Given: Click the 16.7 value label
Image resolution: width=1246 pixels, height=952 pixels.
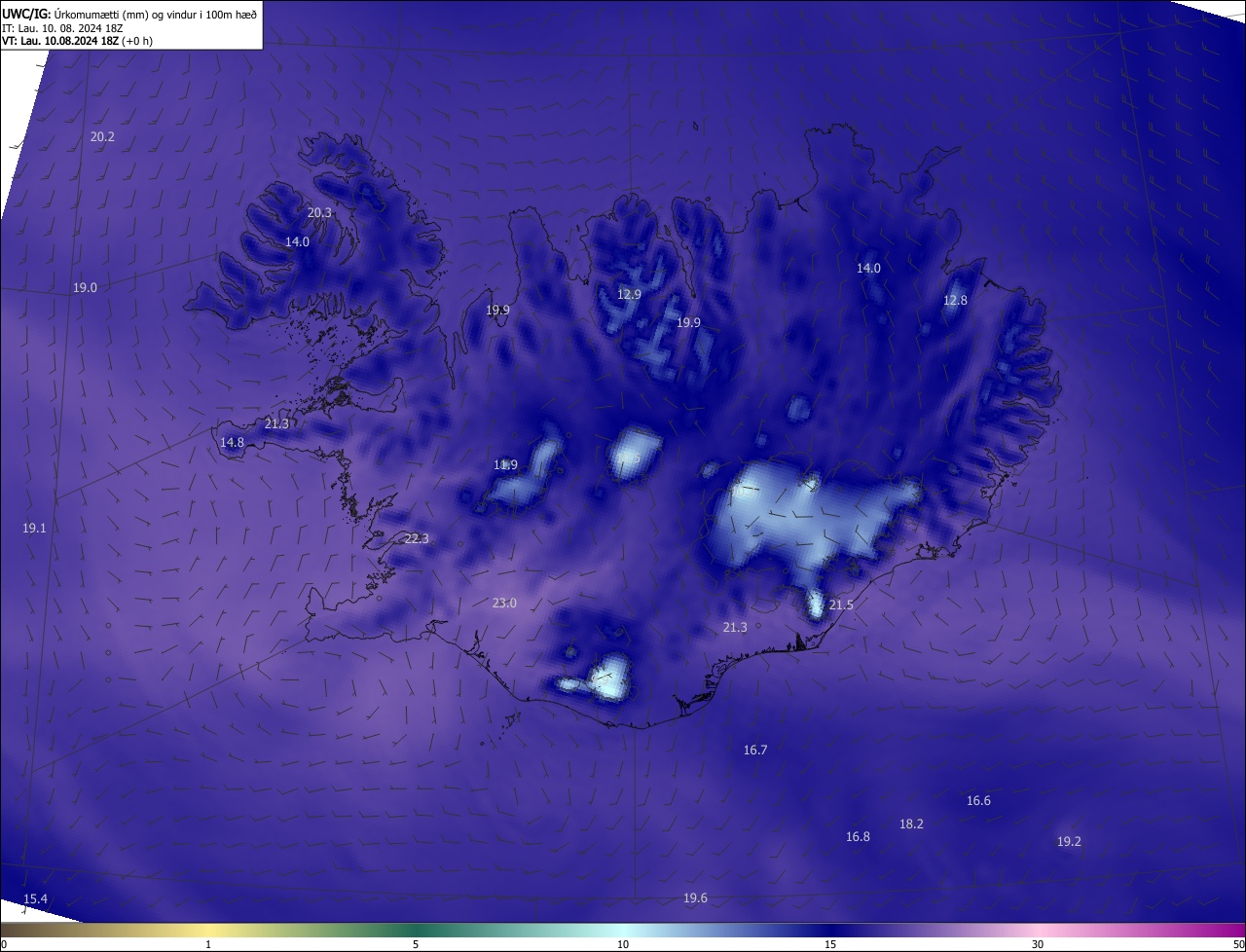Looking at the screenshot, I should tap(755, 751).
